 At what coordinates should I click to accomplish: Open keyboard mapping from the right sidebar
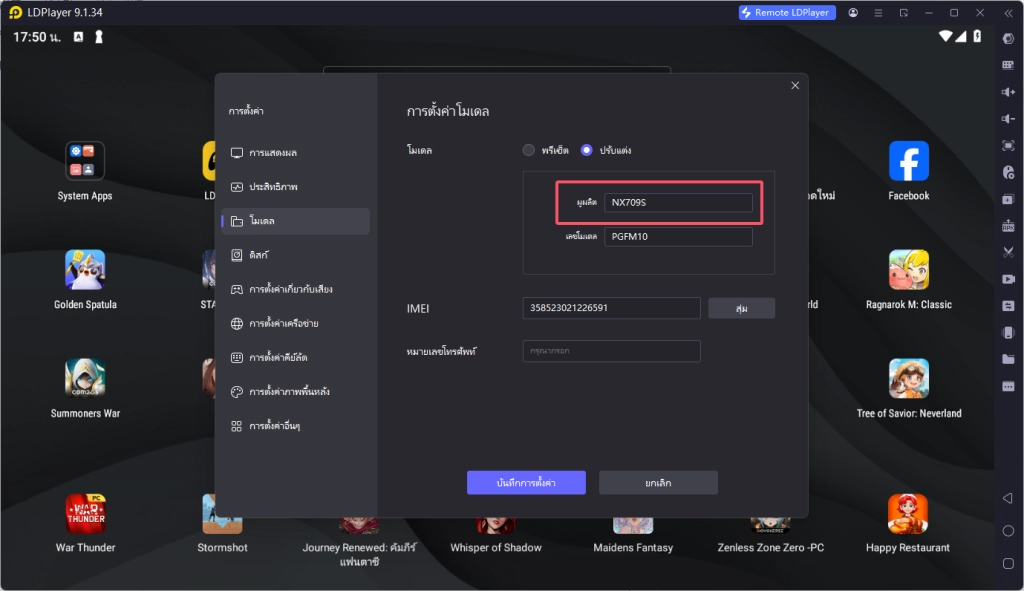pos(1008,63)
